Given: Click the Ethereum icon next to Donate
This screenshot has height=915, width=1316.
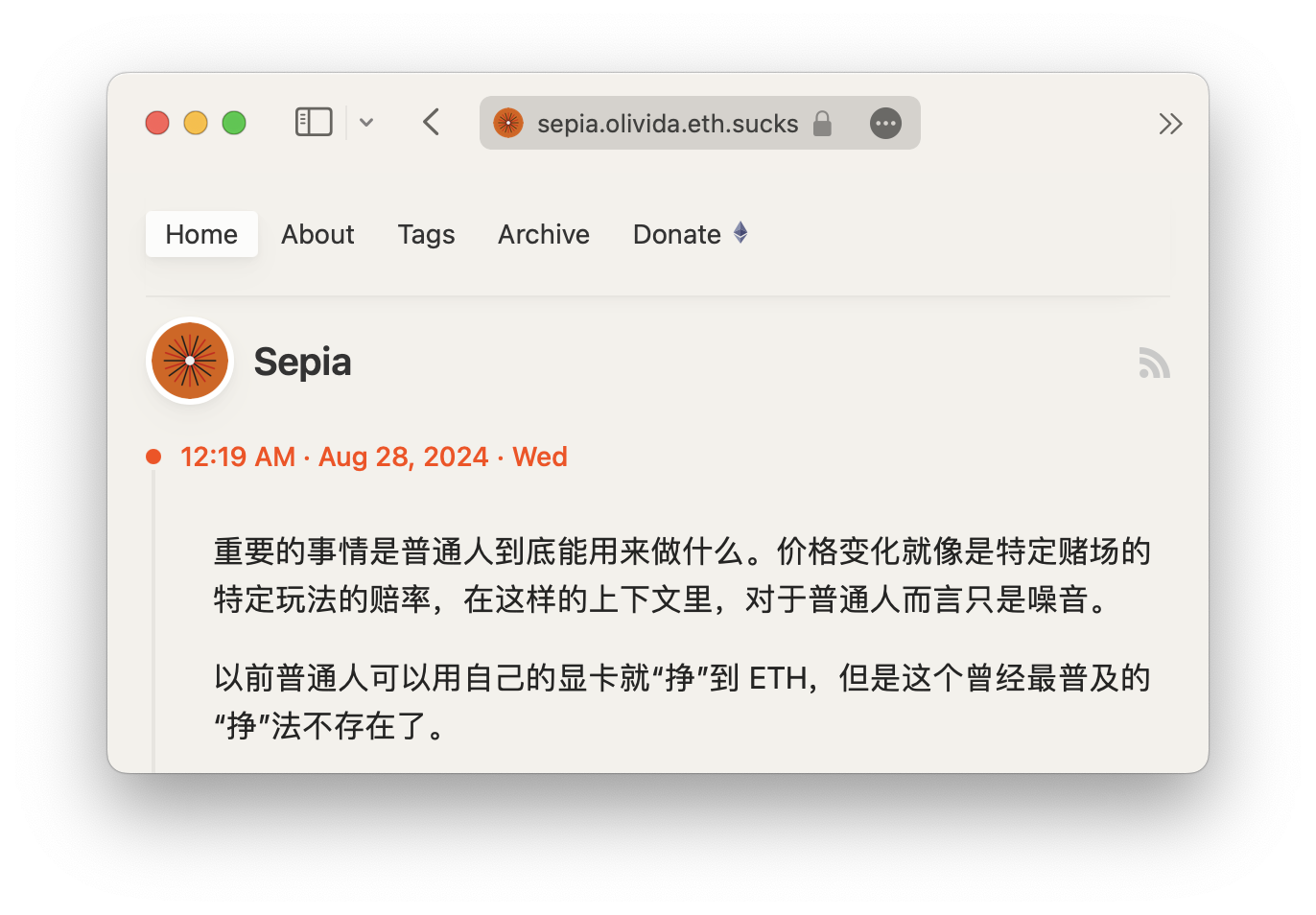Looking at the screenshot, I should (740, 232).
